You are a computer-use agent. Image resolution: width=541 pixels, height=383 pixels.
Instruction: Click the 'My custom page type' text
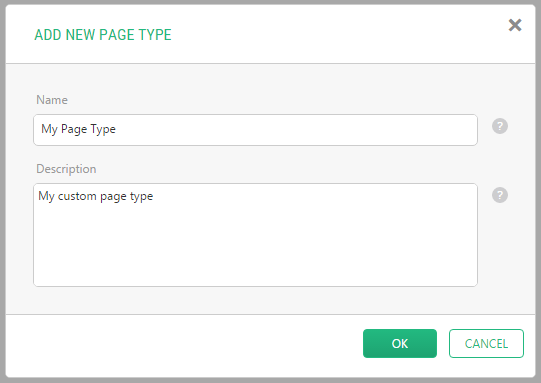click(x=96, y=196)
